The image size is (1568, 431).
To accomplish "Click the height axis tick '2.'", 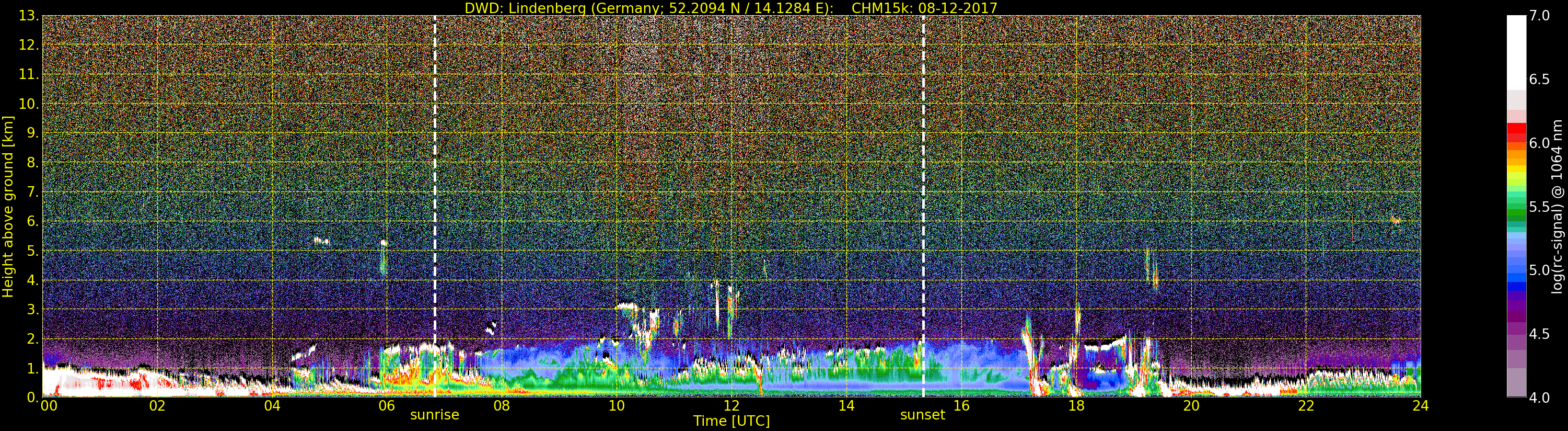I will coord(32,338).
